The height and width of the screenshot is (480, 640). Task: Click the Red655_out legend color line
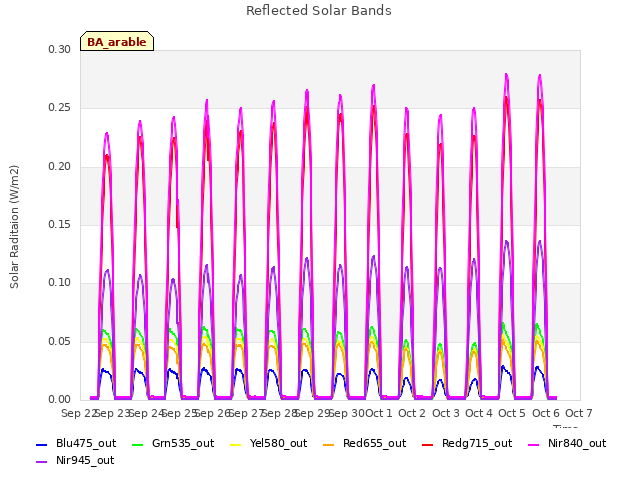click(329, 445)
